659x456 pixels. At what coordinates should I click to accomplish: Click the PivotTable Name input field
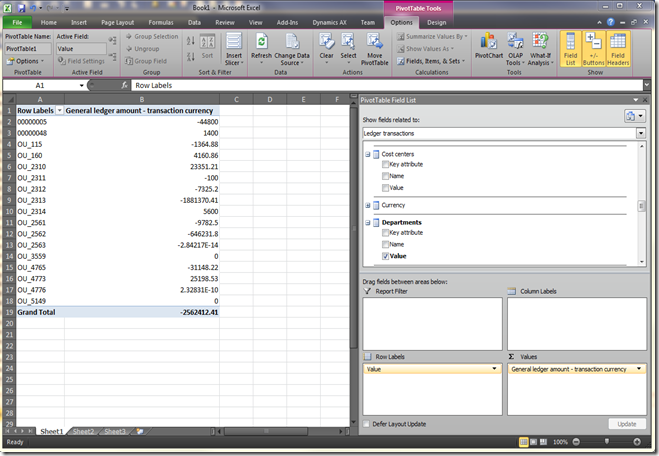tap(27, 48)
